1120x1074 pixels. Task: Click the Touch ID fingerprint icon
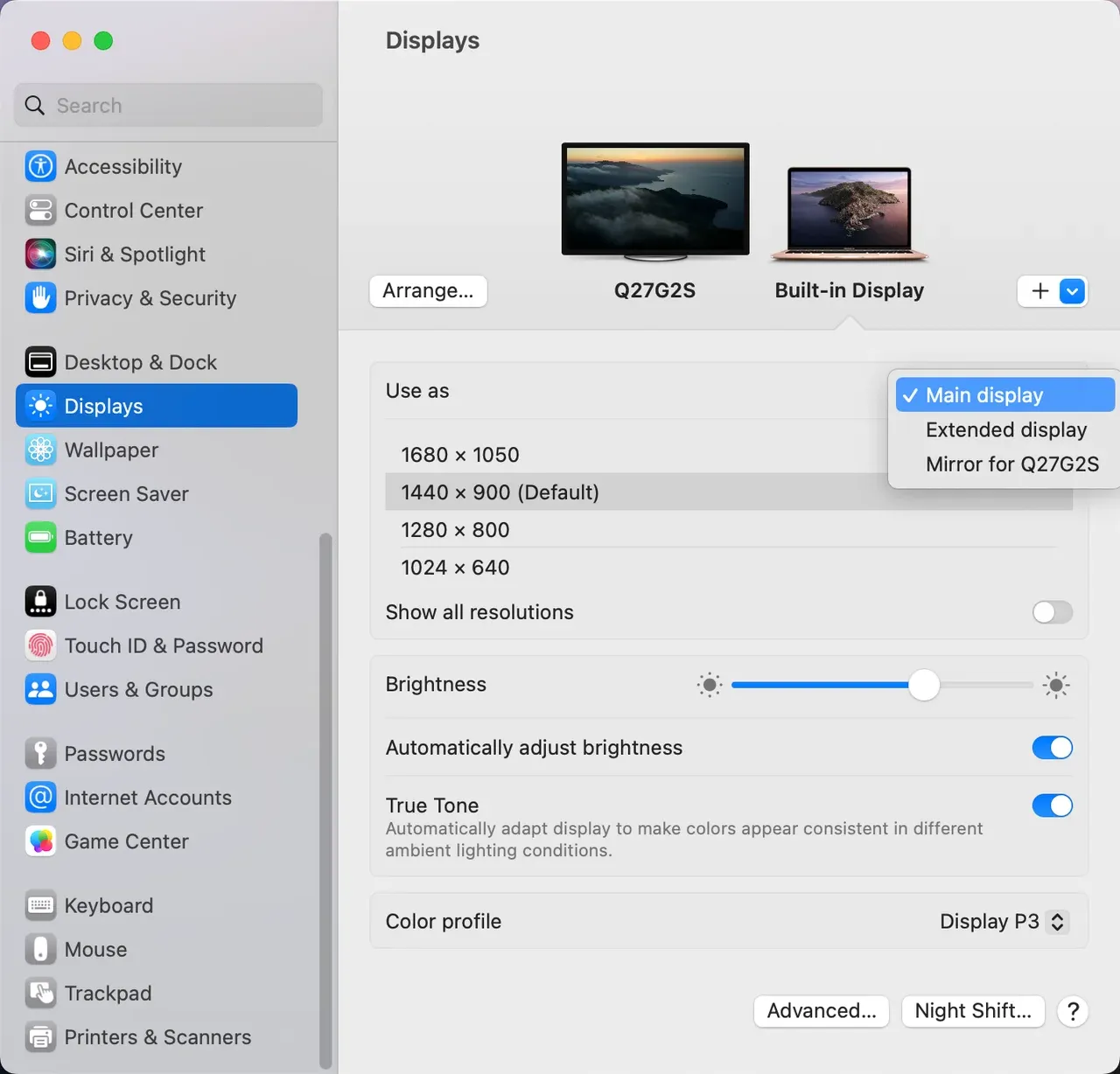pyautogui.click(x=40, y=645)
